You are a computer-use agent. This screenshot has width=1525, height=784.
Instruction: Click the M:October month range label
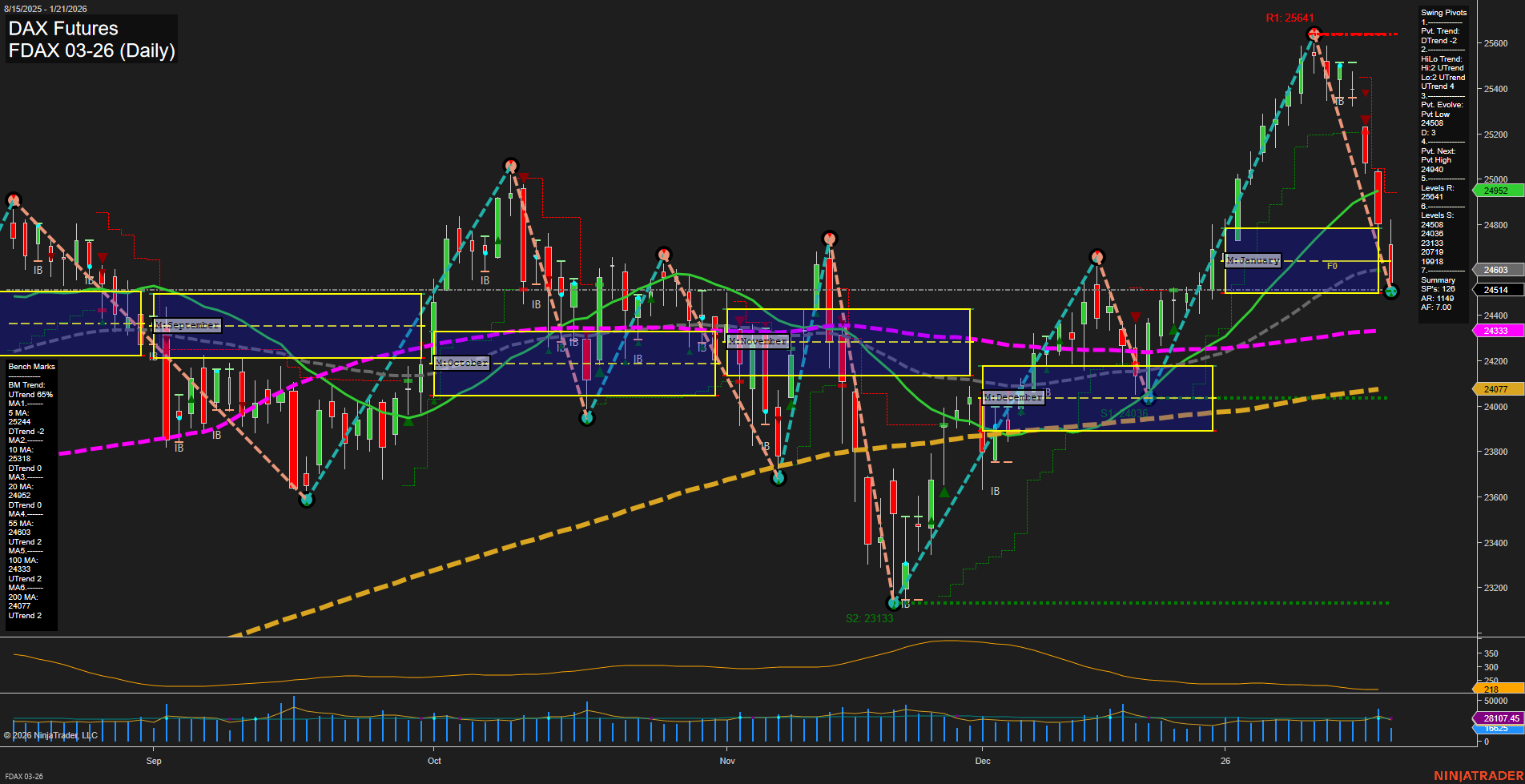click(x=461, y=362)
